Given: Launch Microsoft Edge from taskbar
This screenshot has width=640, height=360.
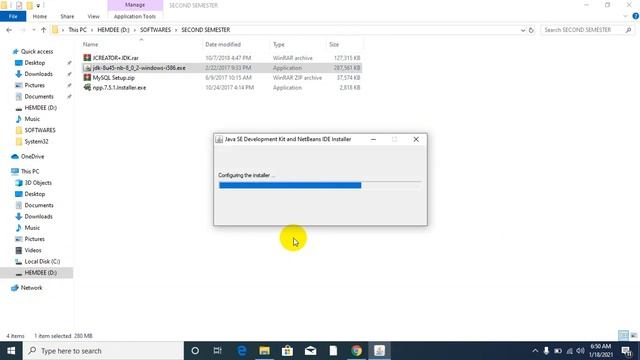Looking at the screenshot, I should 242,351.
